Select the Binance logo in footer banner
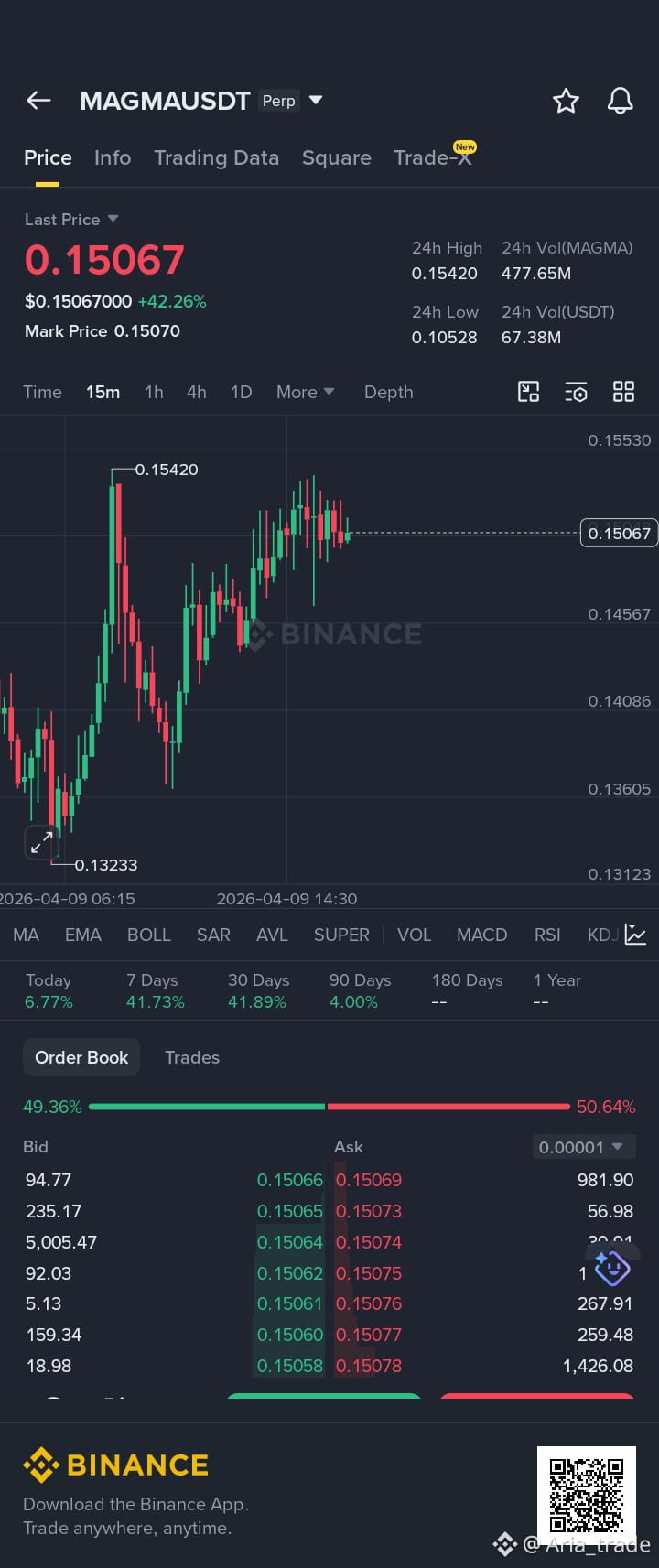The width and height of the screenshot is (659, 1568). pyautogui.click(x=116, y=1465)
